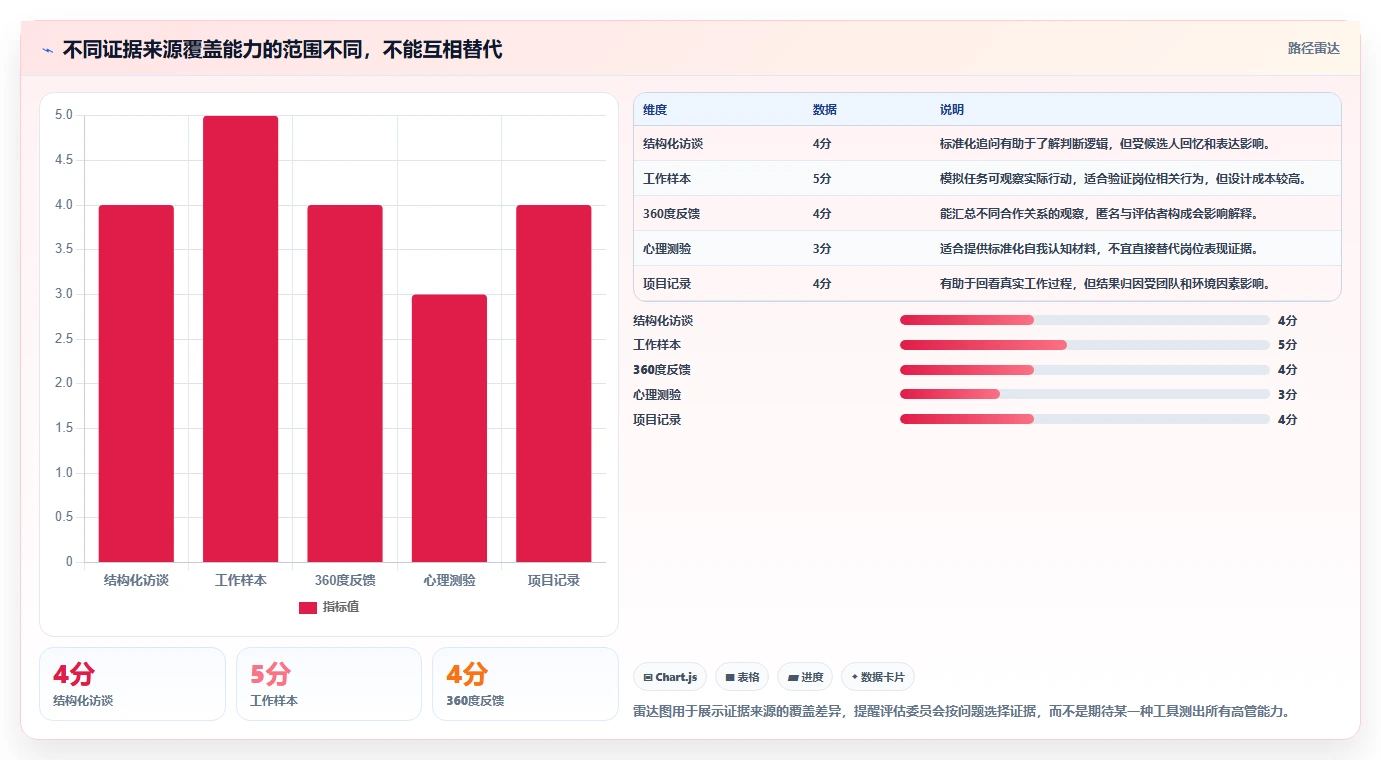The image size is (1381, 760).
Task: Open the 5分 工作样本 data card
Action: coord(329,684)
